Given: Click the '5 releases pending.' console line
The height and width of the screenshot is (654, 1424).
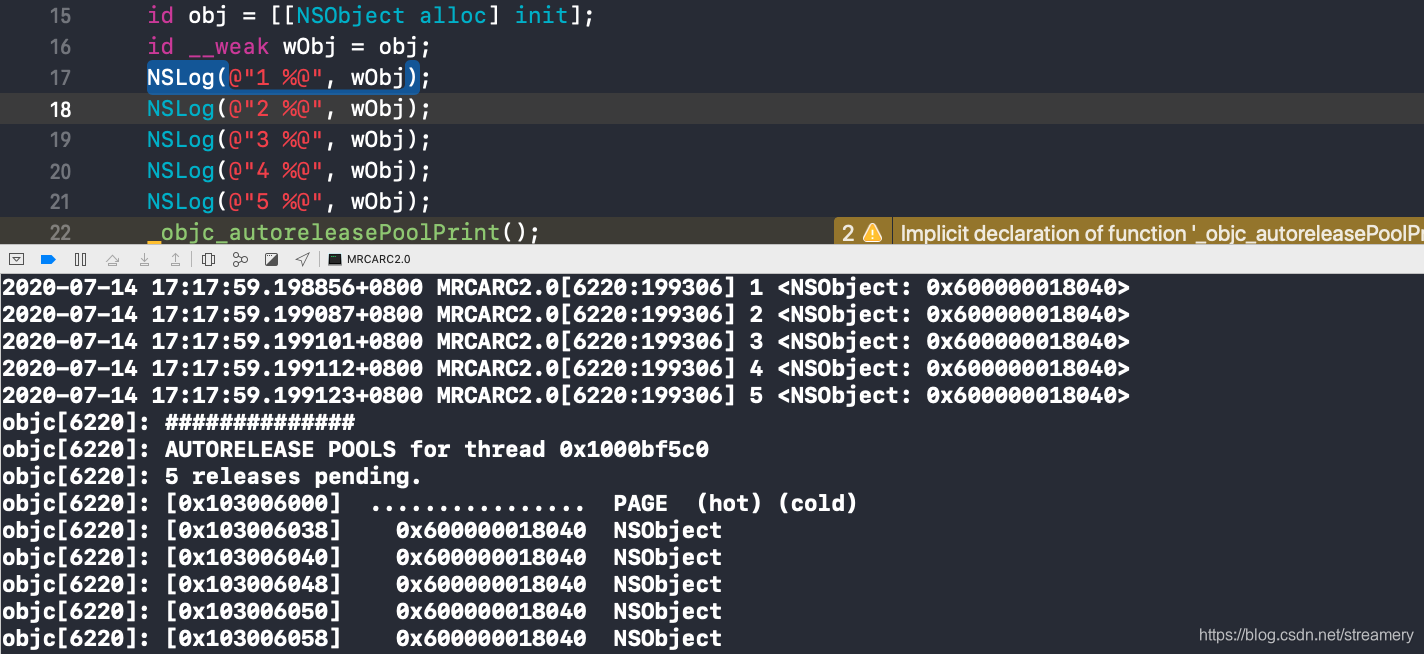Looking at the screenshot, I should (x=213, y=477).
